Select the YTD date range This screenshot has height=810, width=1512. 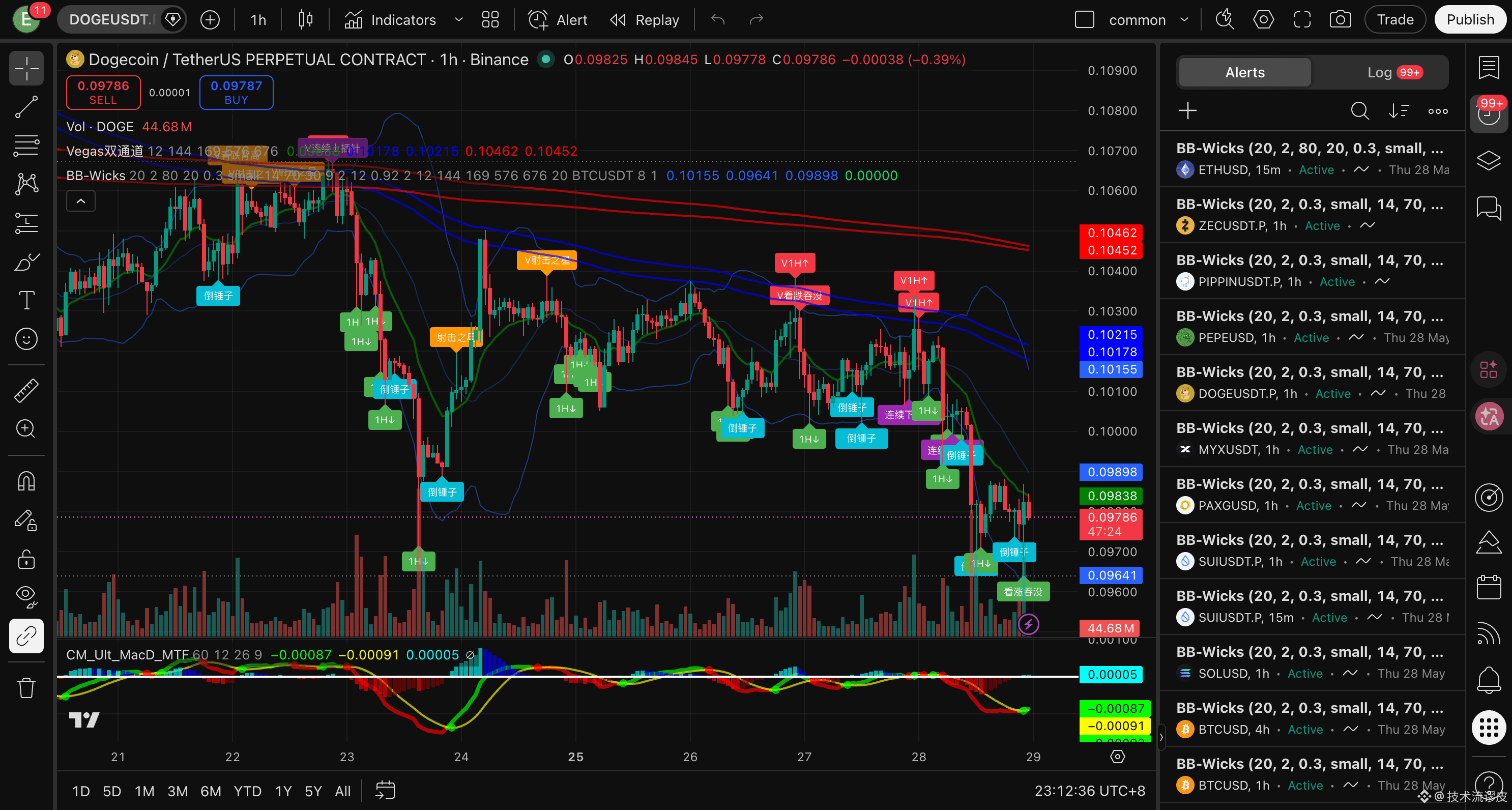[247, 791]
